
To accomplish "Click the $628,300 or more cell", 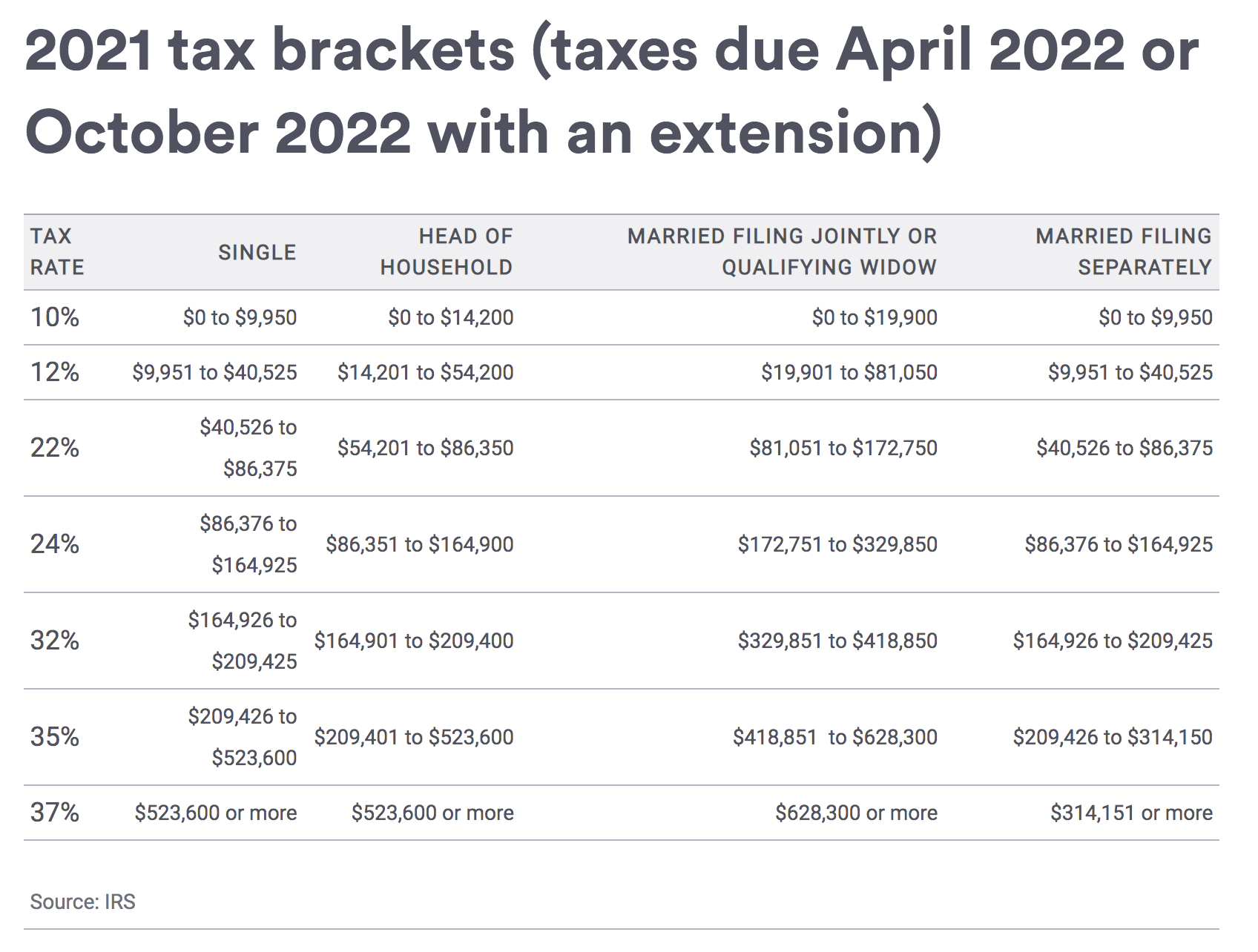I will (x=856, y=813).
